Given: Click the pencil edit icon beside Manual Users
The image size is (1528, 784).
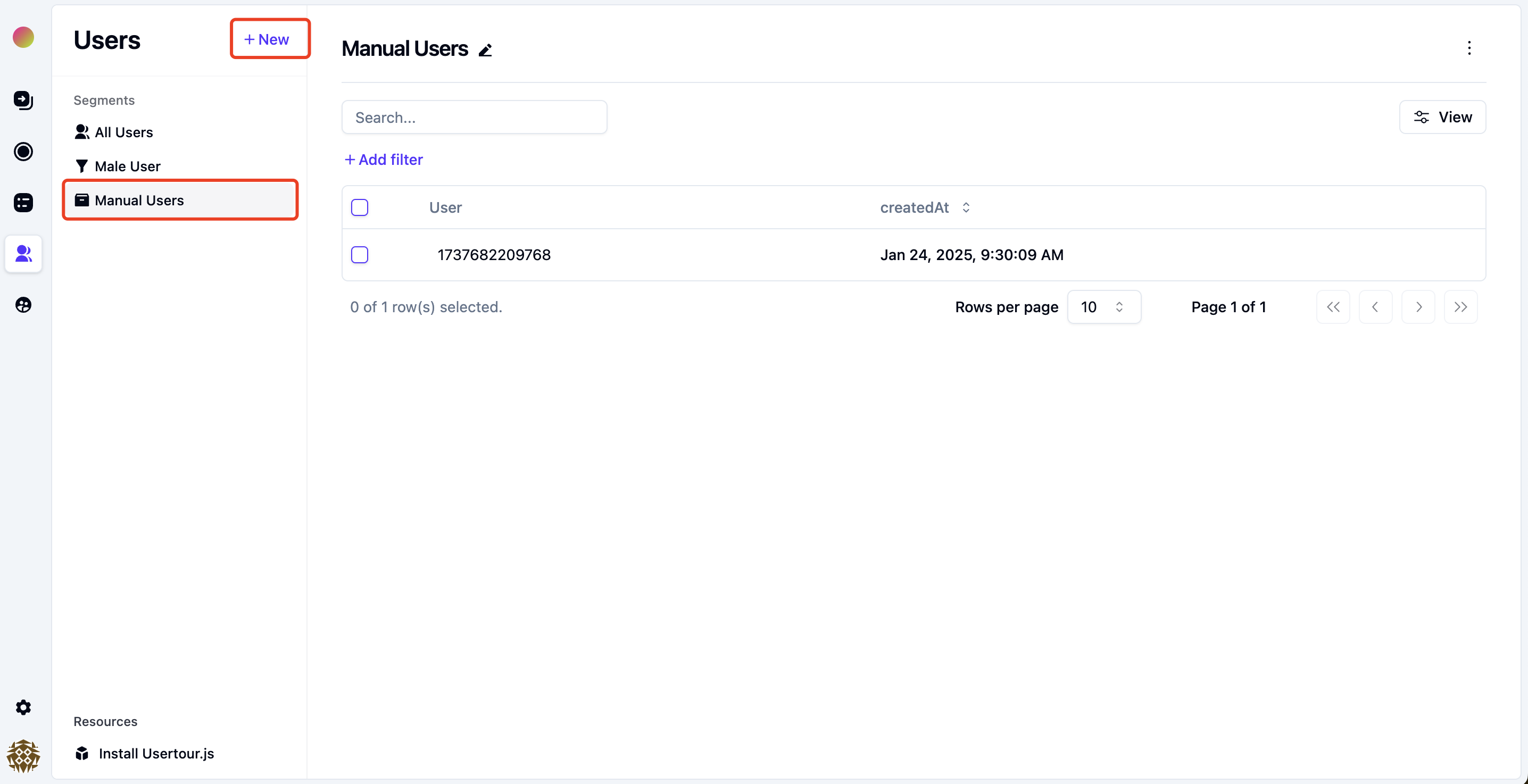Looking at the screenshot, I should [485, 51].
